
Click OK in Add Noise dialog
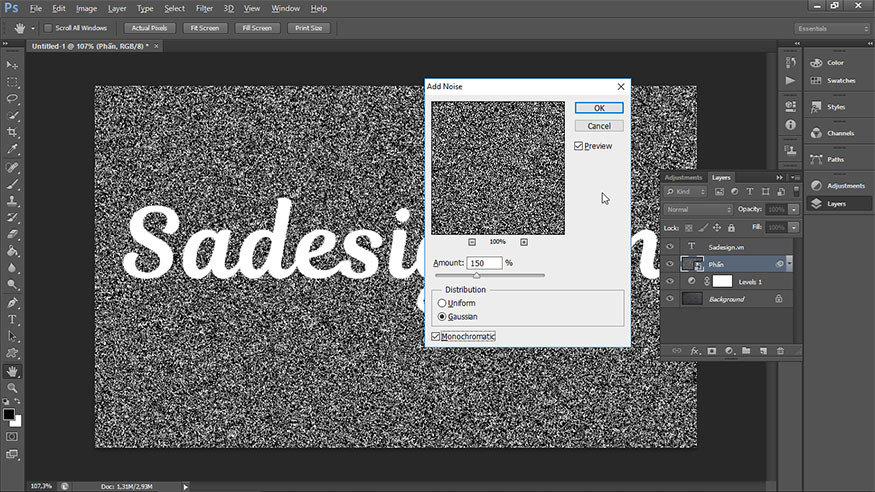[x=599, y=108]
